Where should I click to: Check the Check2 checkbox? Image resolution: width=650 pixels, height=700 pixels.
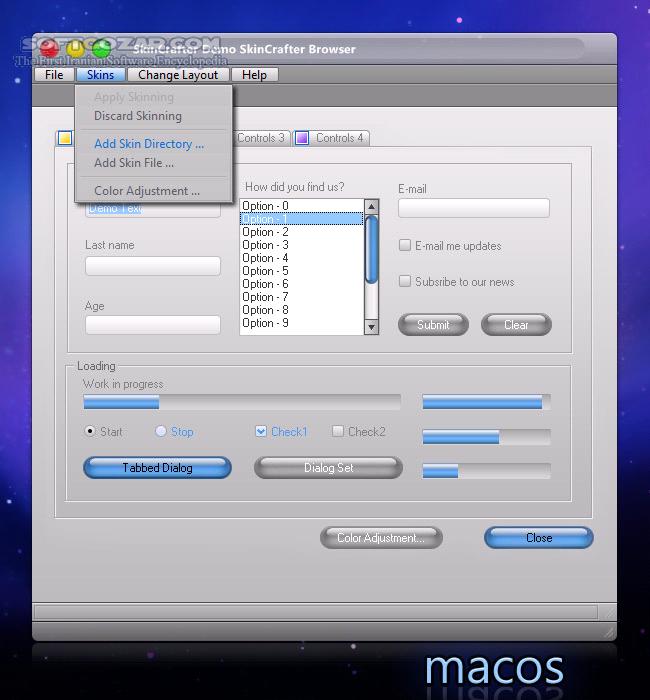tap(338, 431)
